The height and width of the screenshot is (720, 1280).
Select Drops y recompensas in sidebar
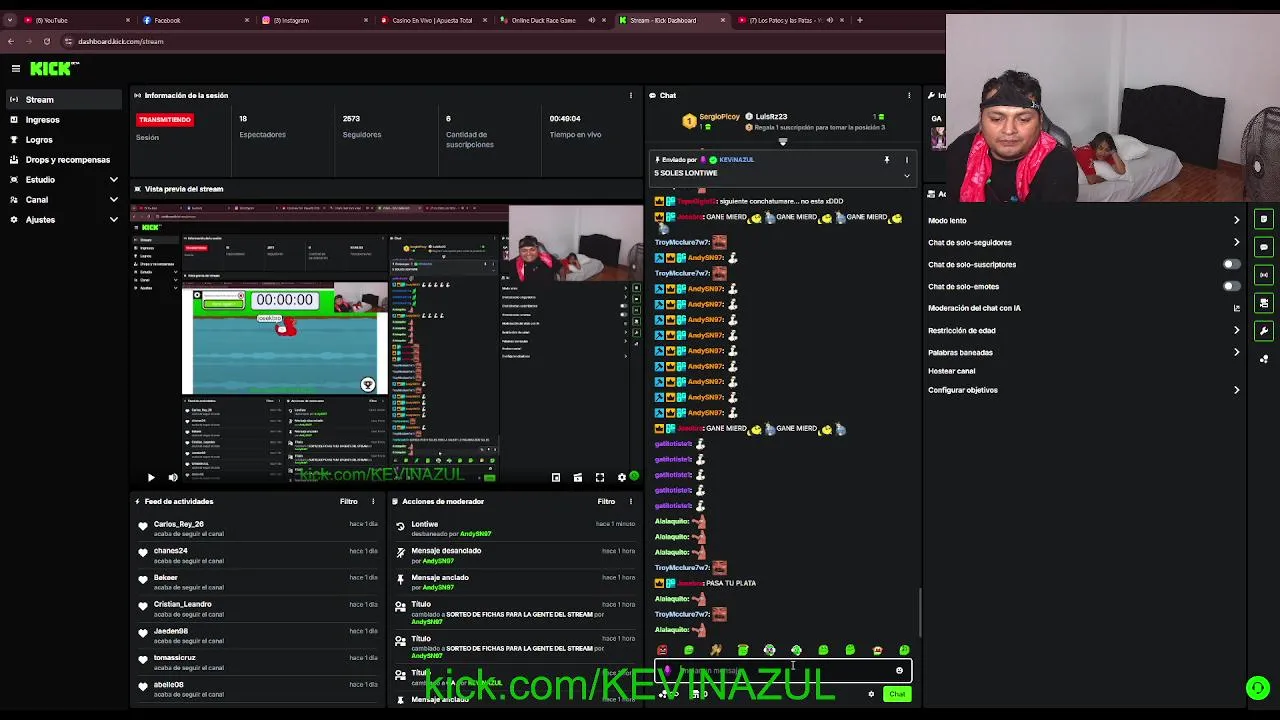pyautogui.click(x=65, y=160)
